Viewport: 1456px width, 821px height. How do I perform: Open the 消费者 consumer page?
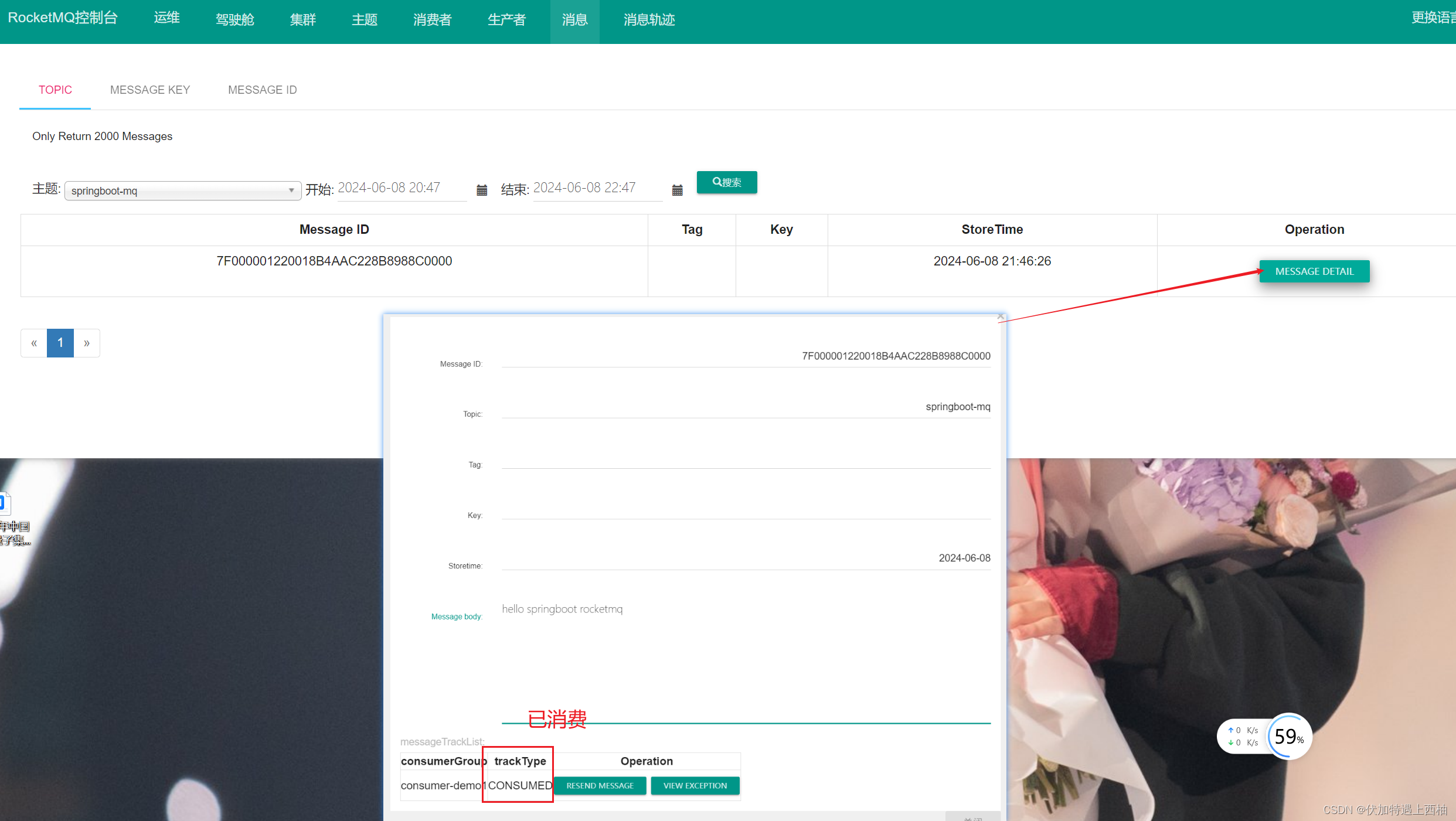point(433,20)
